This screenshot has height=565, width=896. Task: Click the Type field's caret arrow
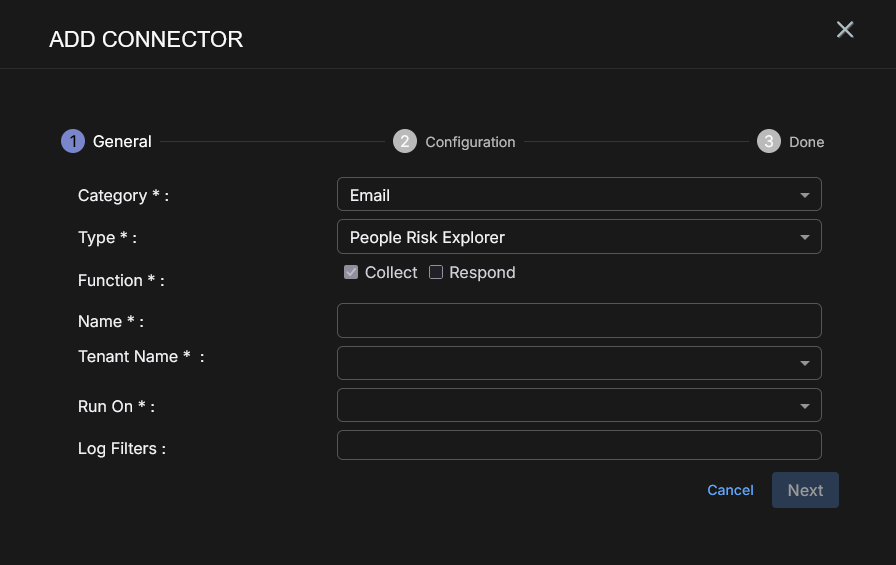click(805, 237)
